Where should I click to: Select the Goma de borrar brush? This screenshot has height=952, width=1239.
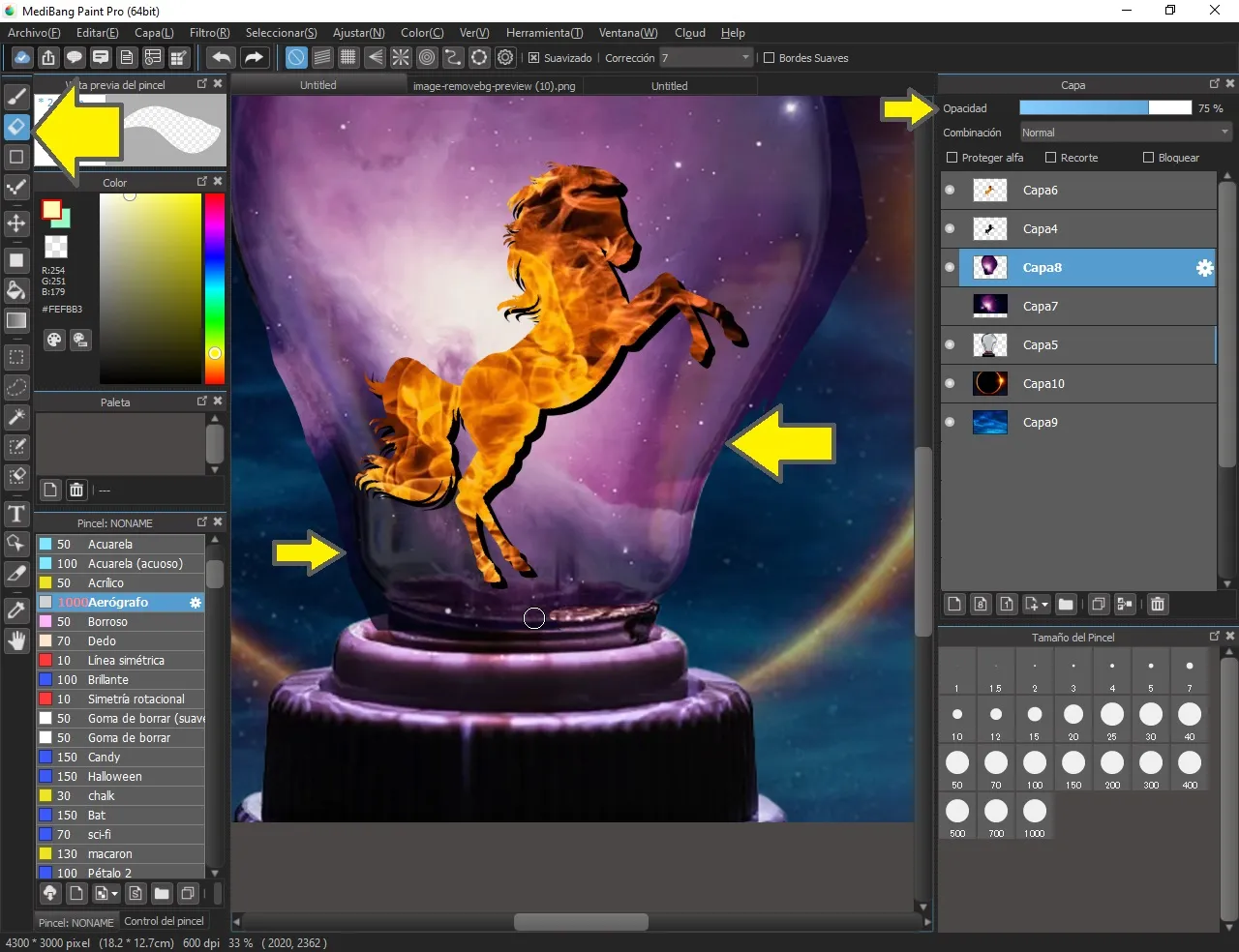(x=121, y=737)
